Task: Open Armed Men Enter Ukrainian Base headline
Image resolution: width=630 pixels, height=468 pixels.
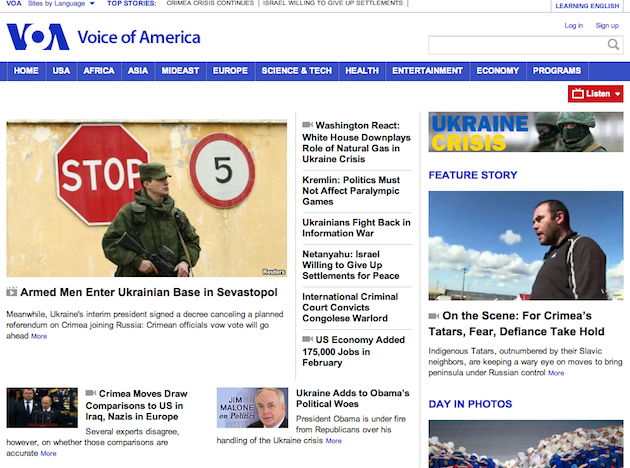Action: click(149, 292)
